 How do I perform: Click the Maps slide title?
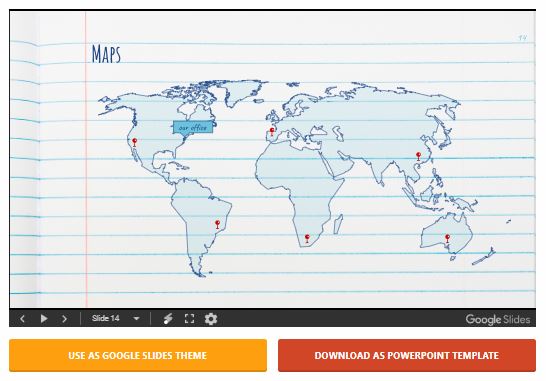[106, 54]
